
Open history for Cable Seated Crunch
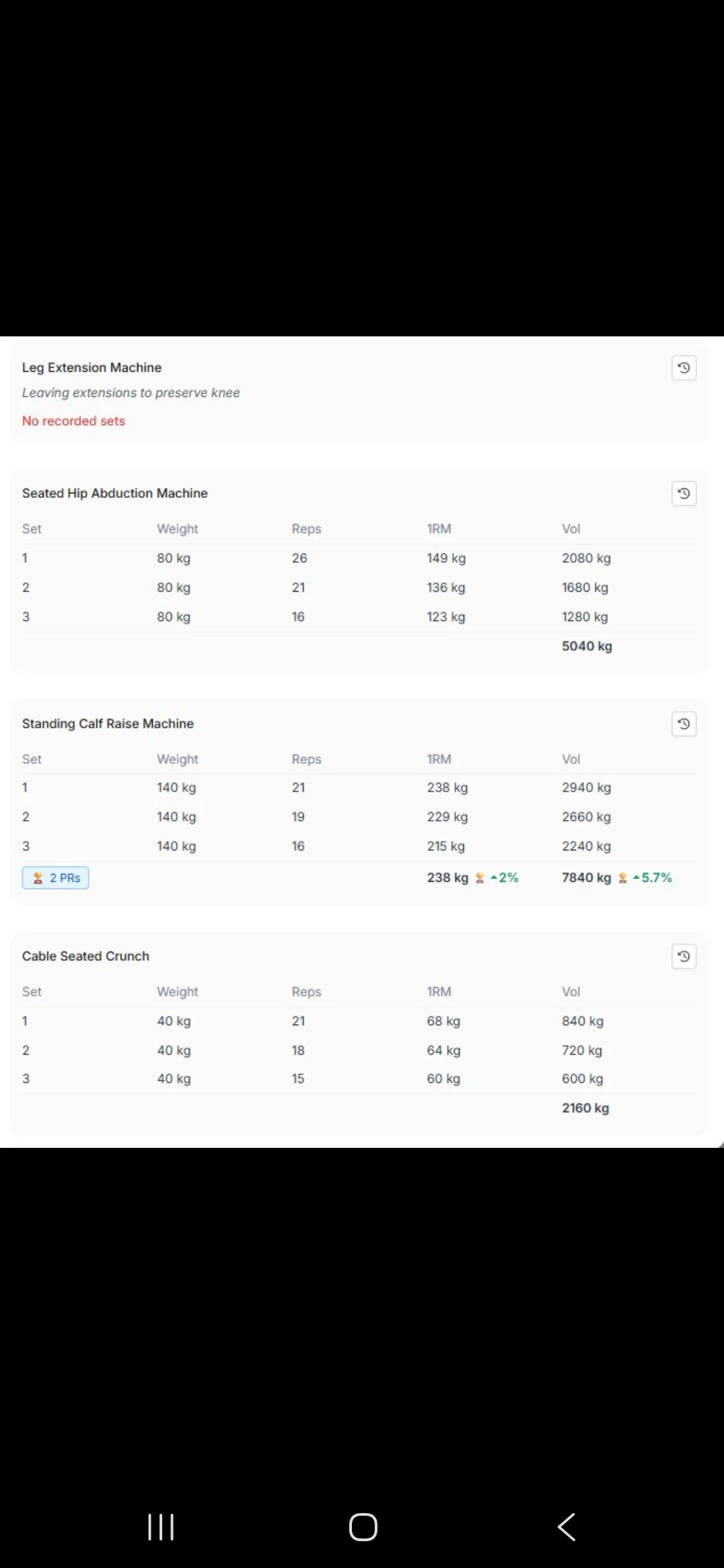click(x=684, y=957)
